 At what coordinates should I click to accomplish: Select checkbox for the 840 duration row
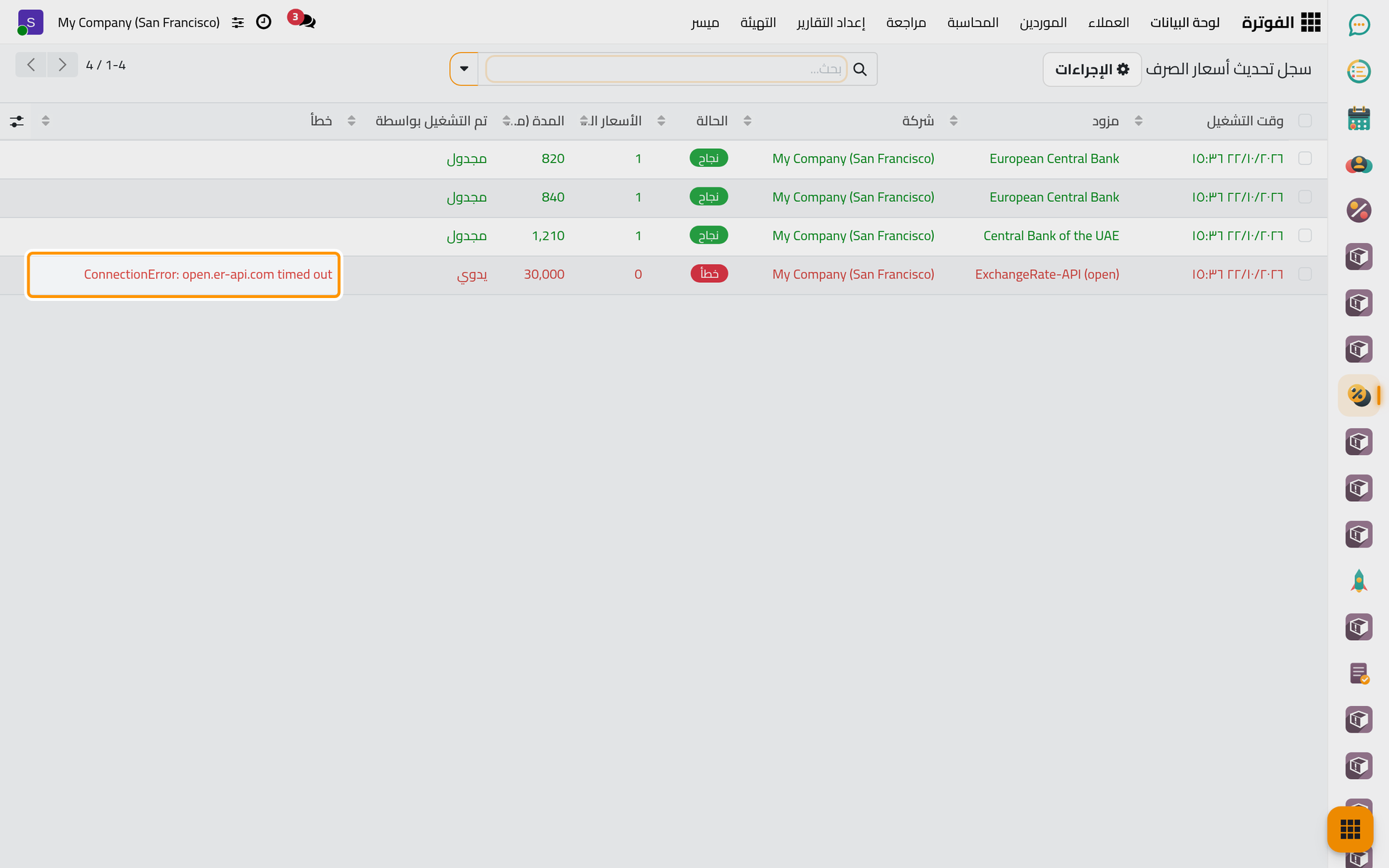(x=1305, y=197)
